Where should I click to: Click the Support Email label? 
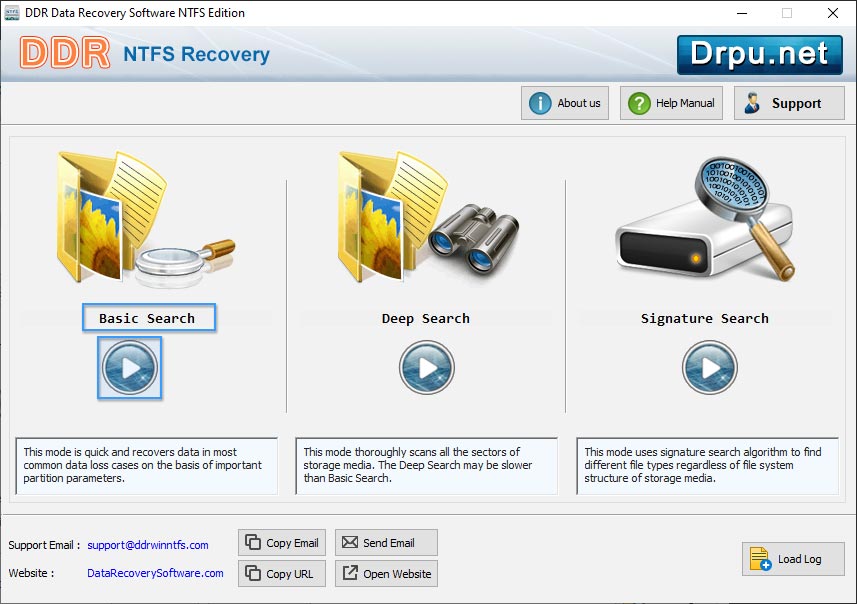pos(44,546)
